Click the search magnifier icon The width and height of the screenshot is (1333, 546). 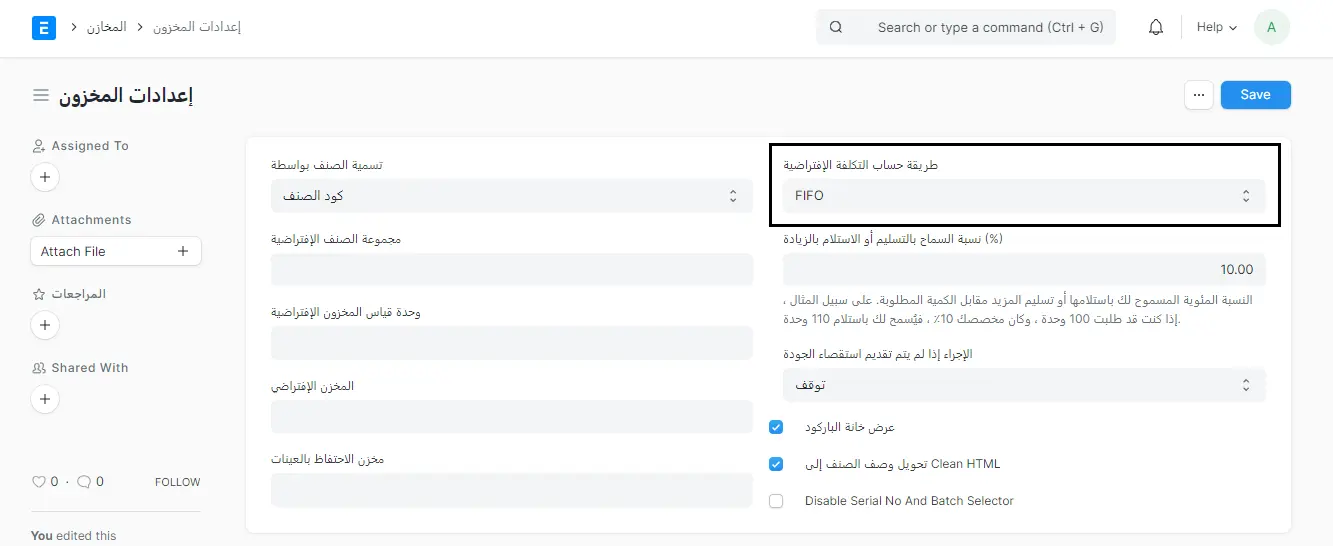(x=836, y=28)
